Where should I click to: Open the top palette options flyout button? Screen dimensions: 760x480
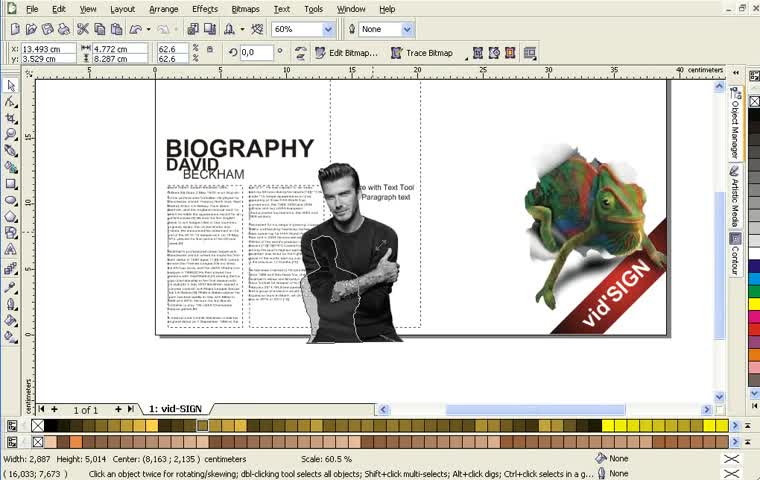coord(12,426)
